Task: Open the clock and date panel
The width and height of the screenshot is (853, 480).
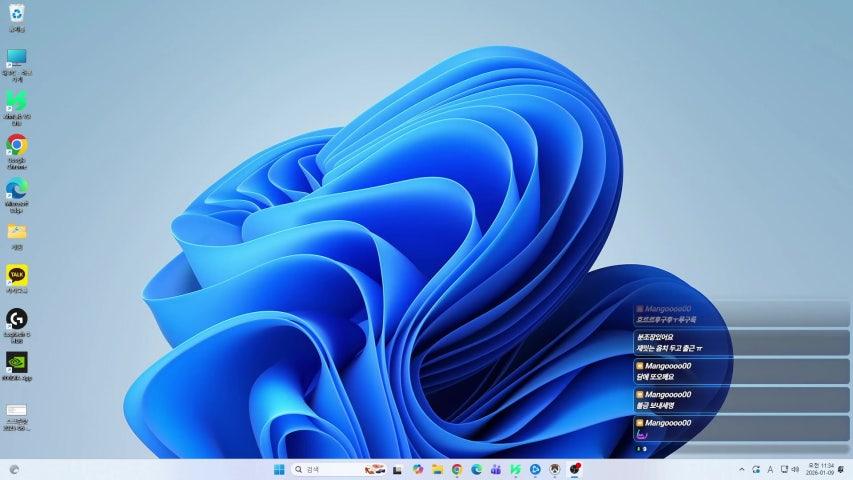Action: coord(820,469)
